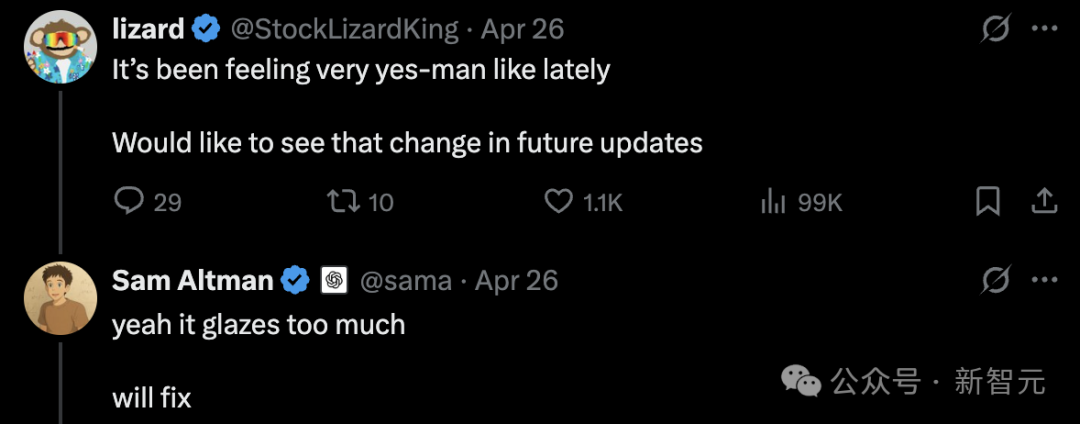Open more options menu on lizard's tweet

(x=1044, y=29)
